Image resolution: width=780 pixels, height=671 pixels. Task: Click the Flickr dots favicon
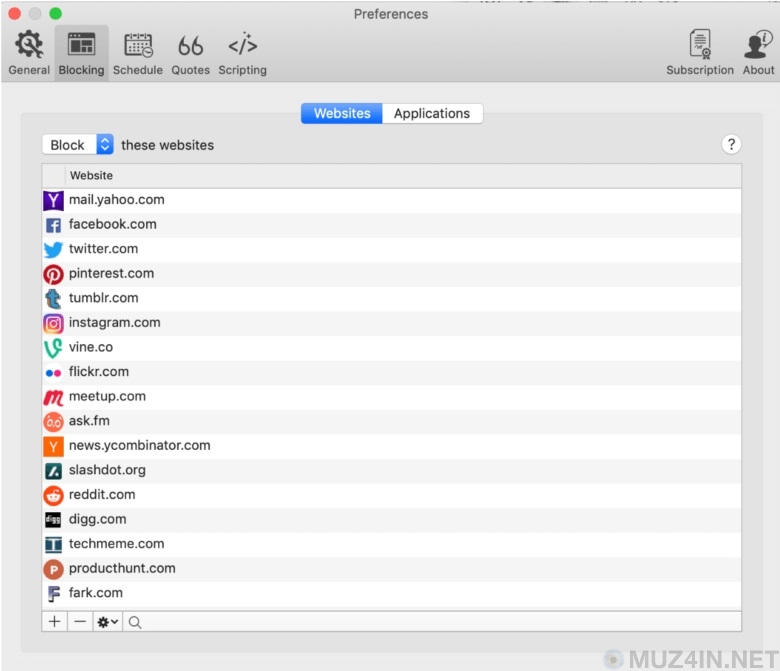tap(53, 373)
